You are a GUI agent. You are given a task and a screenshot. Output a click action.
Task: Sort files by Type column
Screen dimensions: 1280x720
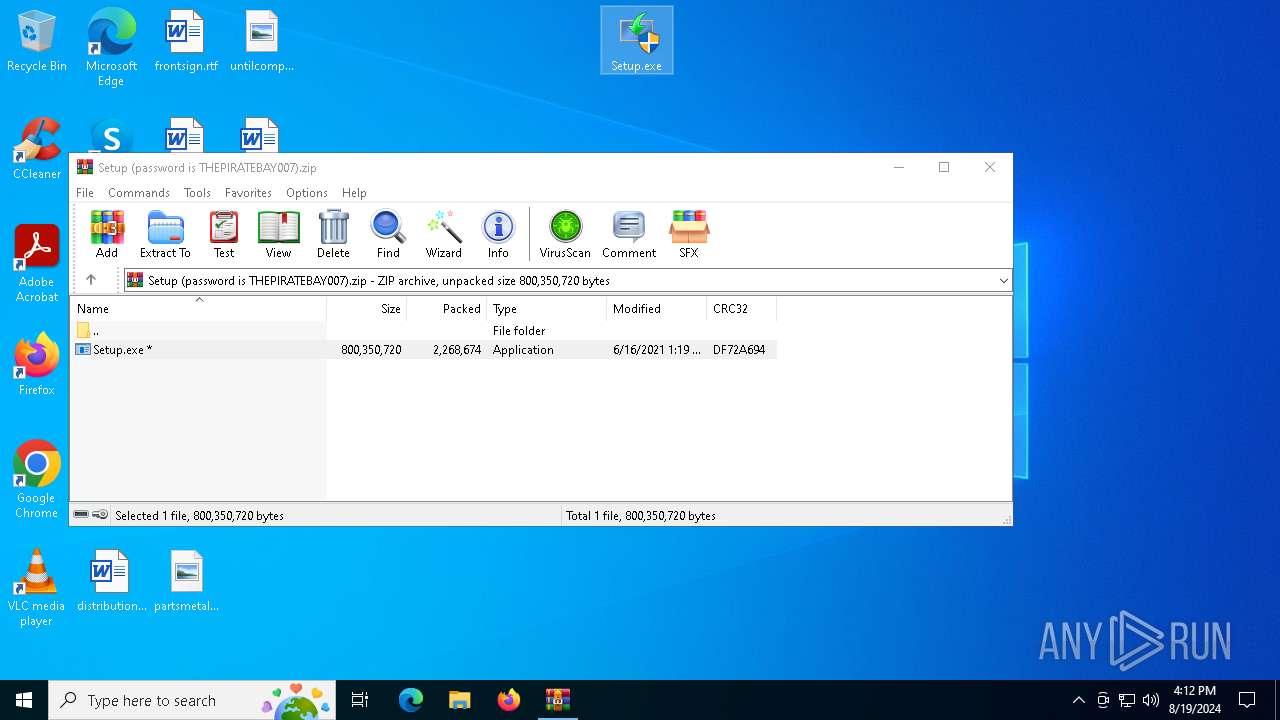[x=547, y=309]
